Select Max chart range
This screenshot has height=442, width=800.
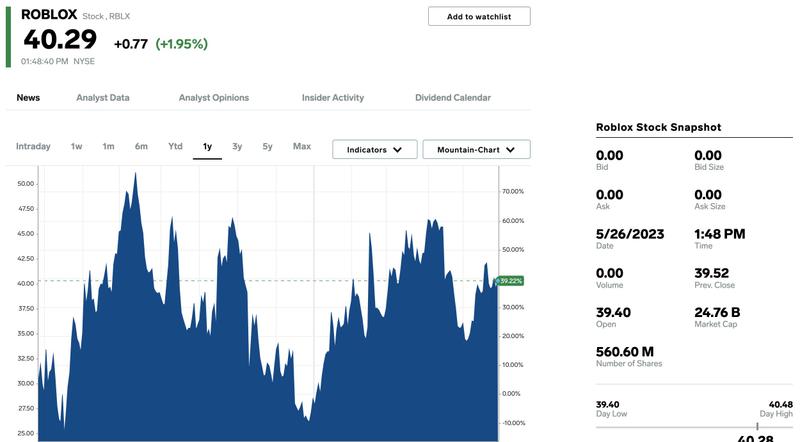302,146
